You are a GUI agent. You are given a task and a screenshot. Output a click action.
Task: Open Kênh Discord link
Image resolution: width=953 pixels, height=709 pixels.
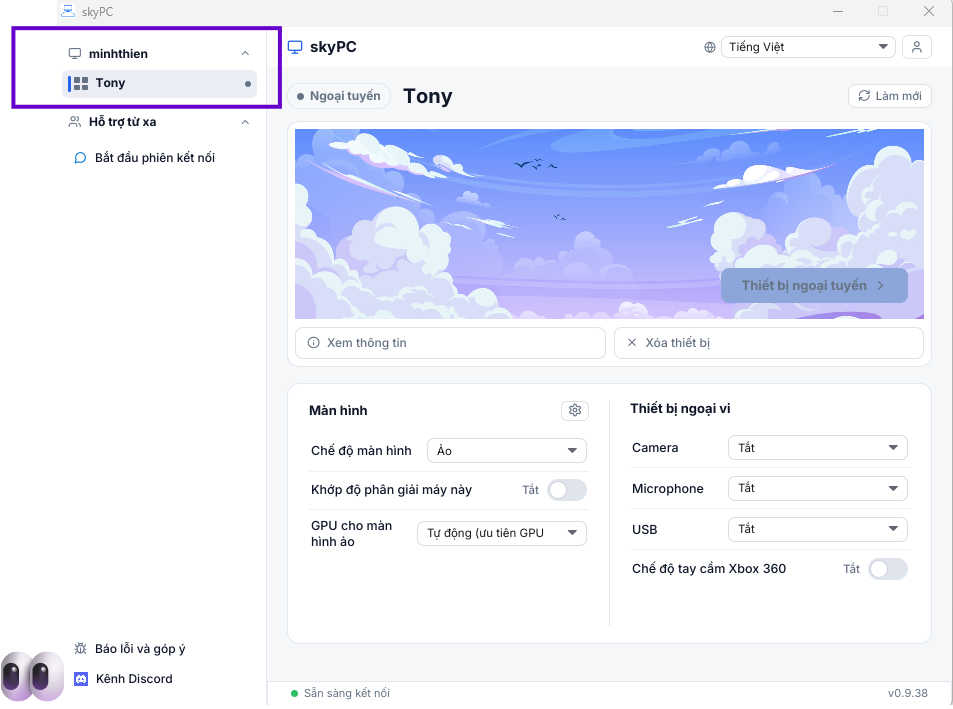pyautogui.click(x=123, y=679)
